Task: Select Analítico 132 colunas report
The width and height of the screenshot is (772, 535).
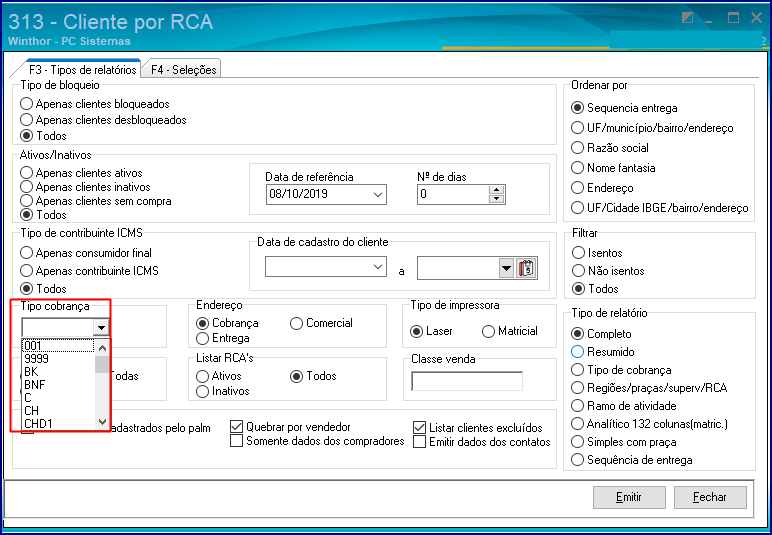Action: pos(649,424)
